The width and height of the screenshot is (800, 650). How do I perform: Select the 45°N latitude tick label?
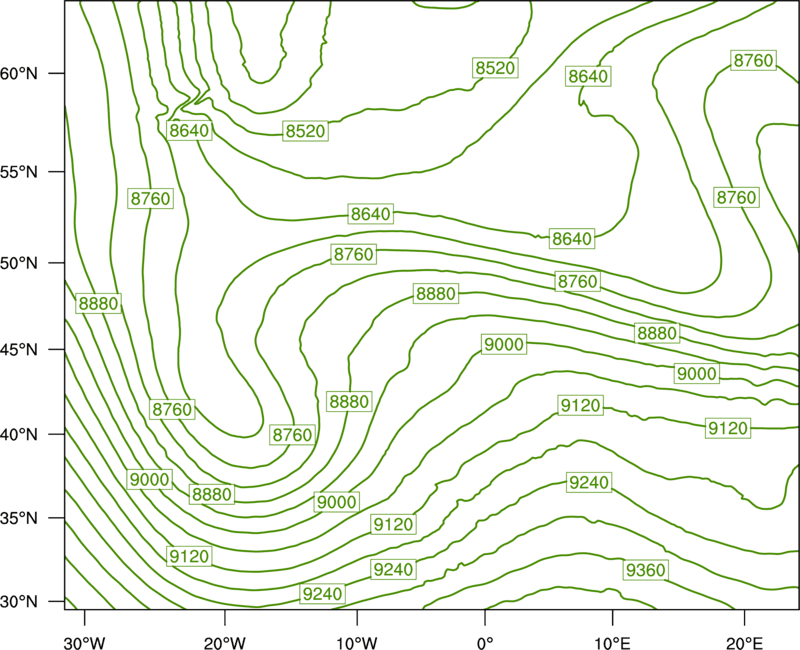pyautogui.click(x=19, y=350)
